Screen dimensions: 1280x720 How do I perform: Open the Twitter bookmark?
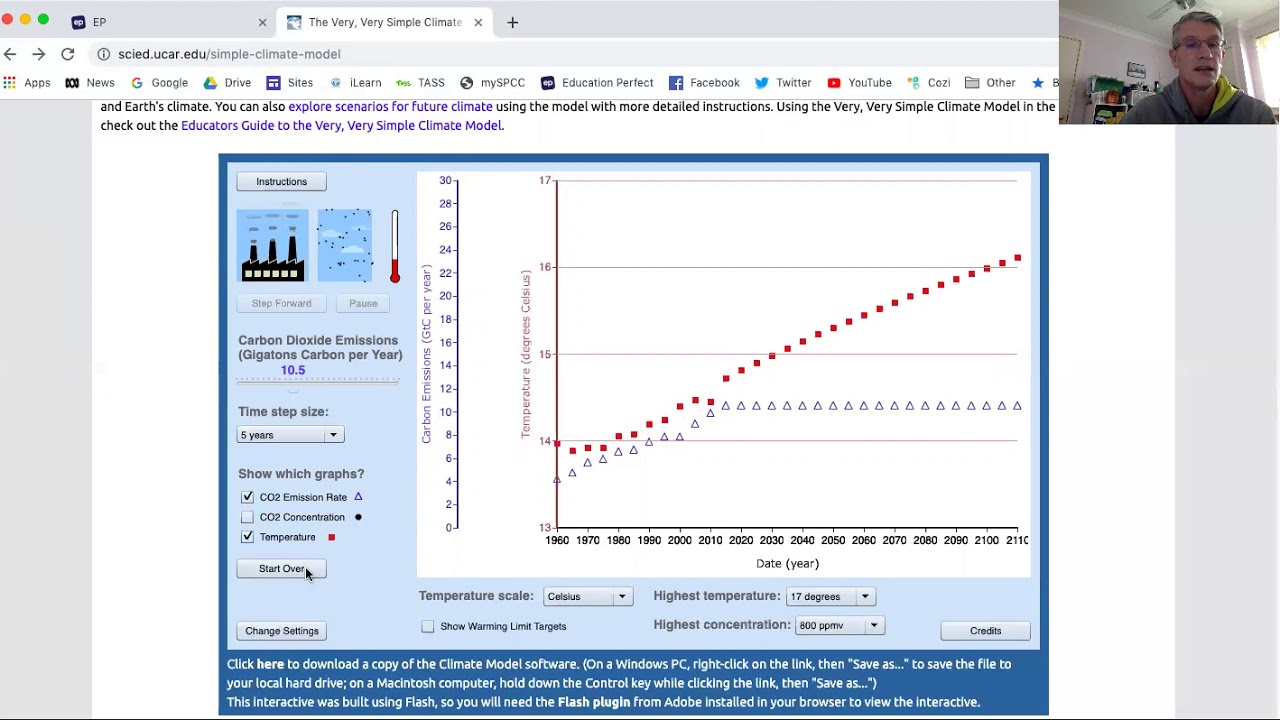pyautogui.click(x=783, y=83)
